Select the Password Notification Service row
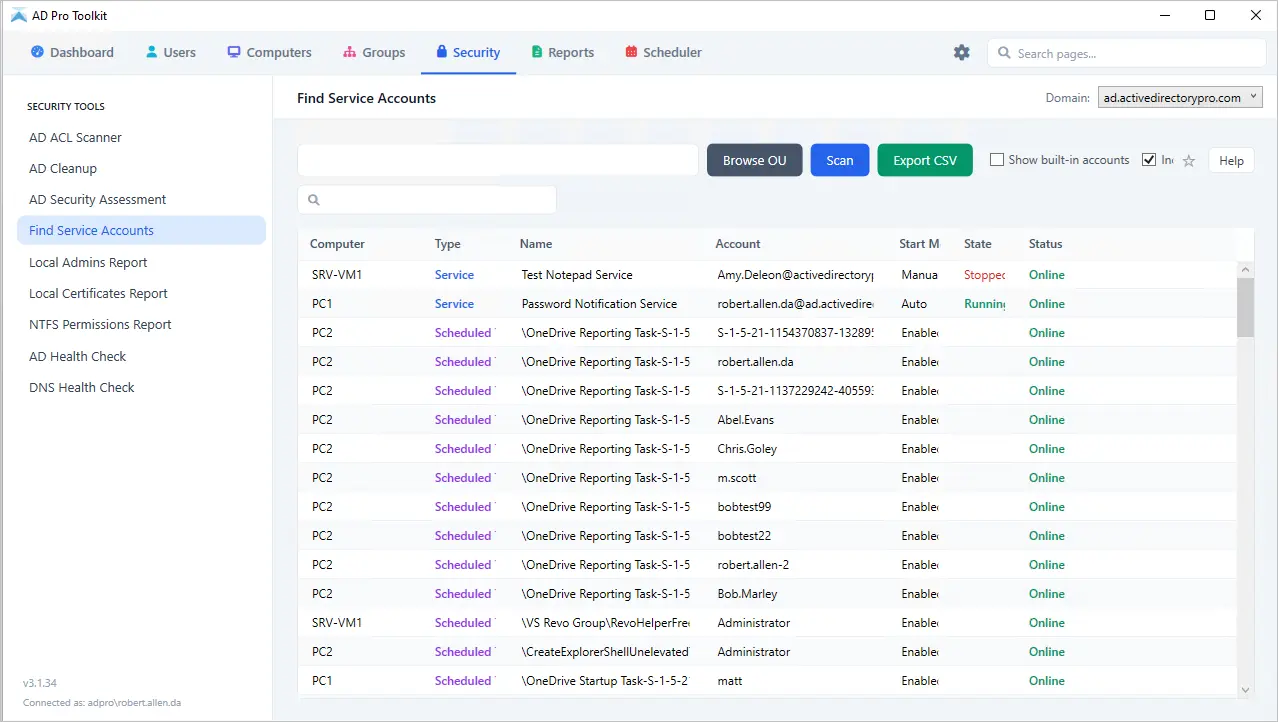Viewport: 1278px width, 722px height. click(x=768, y=304)
